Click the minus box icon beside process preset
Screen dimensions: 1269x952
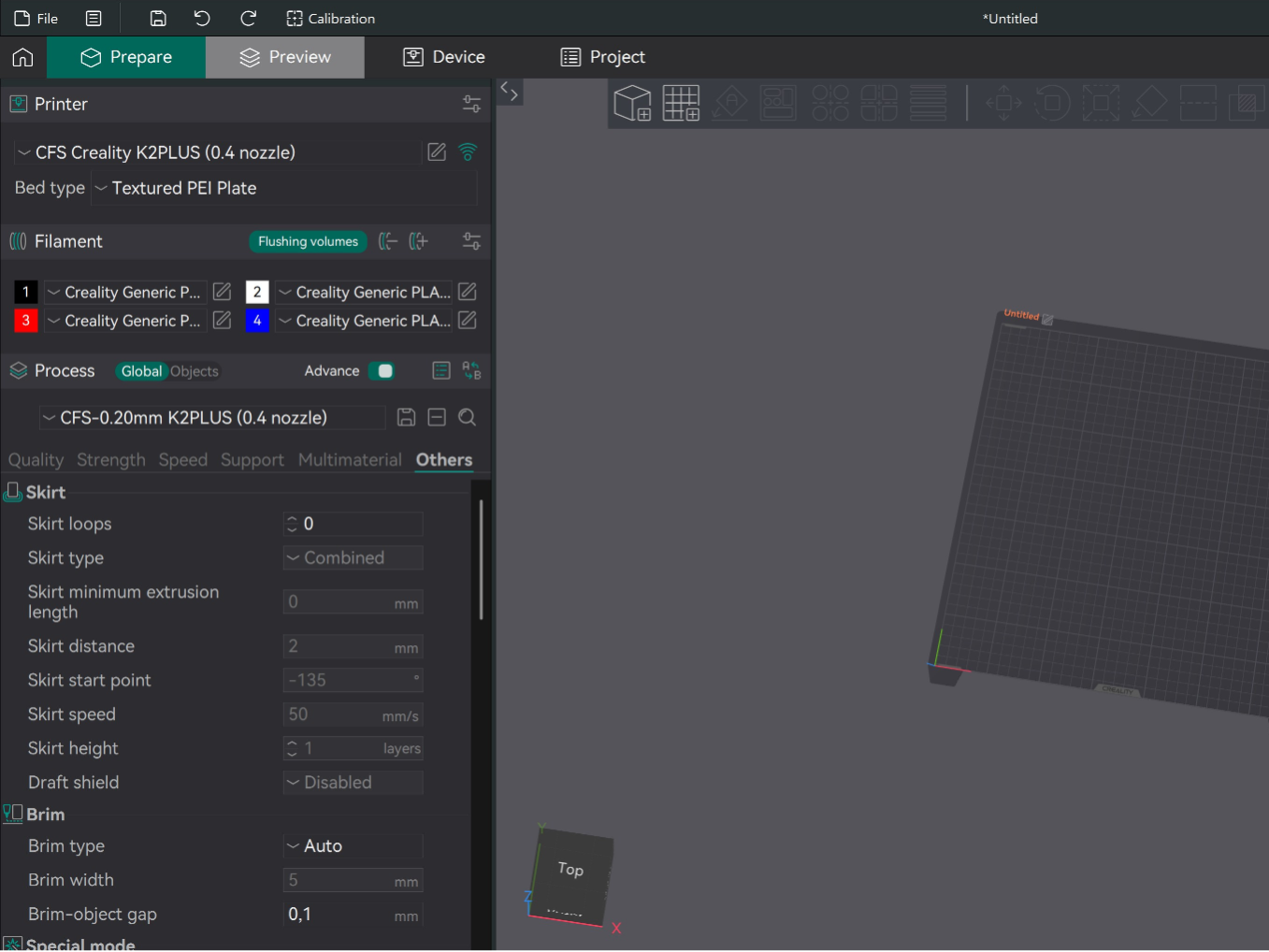click(x=437, y=417)
